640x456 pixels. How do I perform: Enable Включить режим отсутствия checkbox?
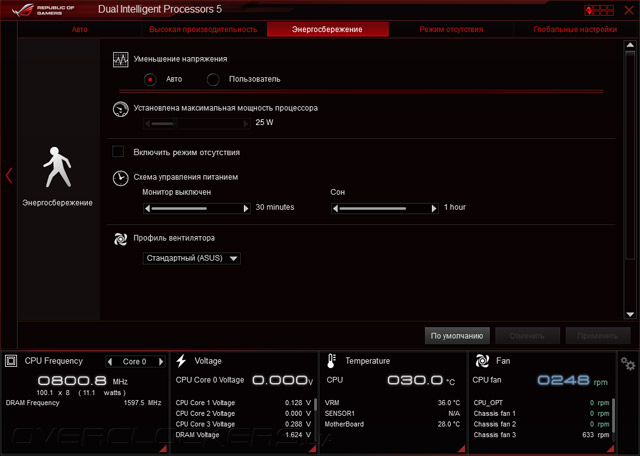[x=118, y=152]
